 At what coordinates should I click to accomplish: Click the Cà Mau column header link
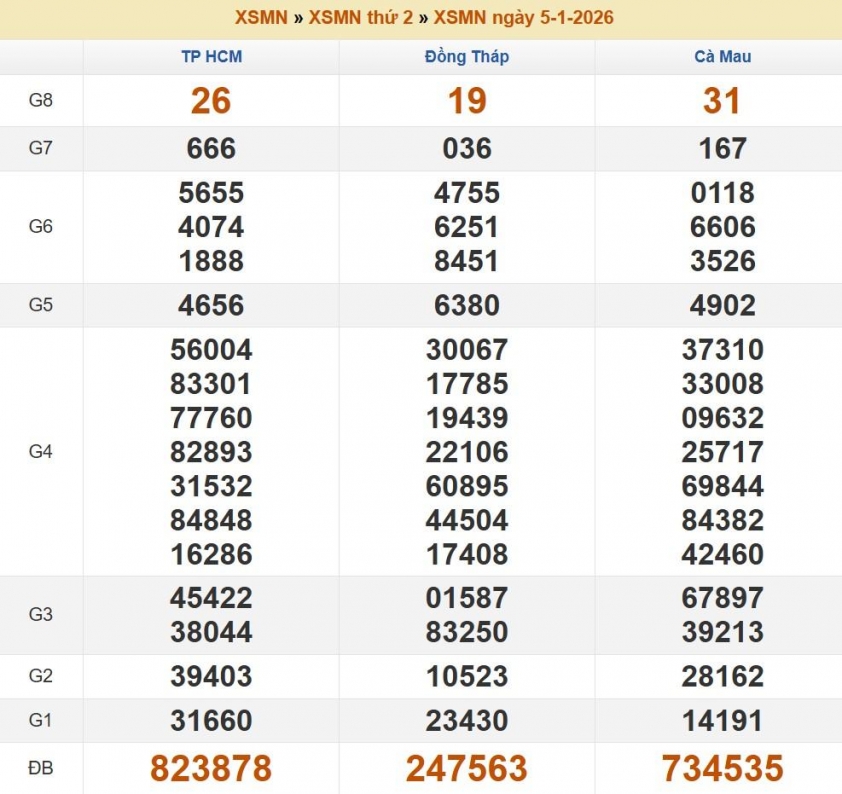pyautogui.click(x=722, y=57)
